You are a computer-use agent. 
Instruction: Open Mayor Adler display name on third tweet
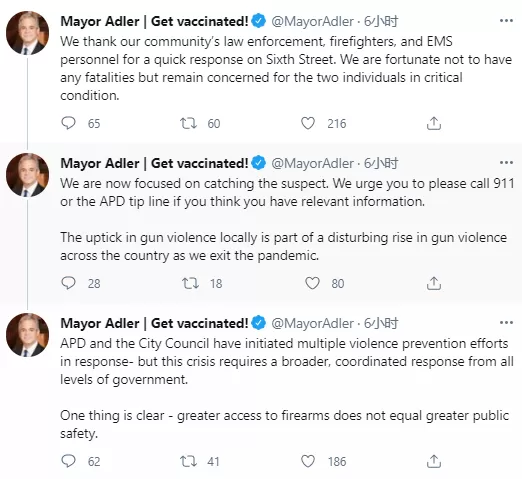tap(154, 323)
